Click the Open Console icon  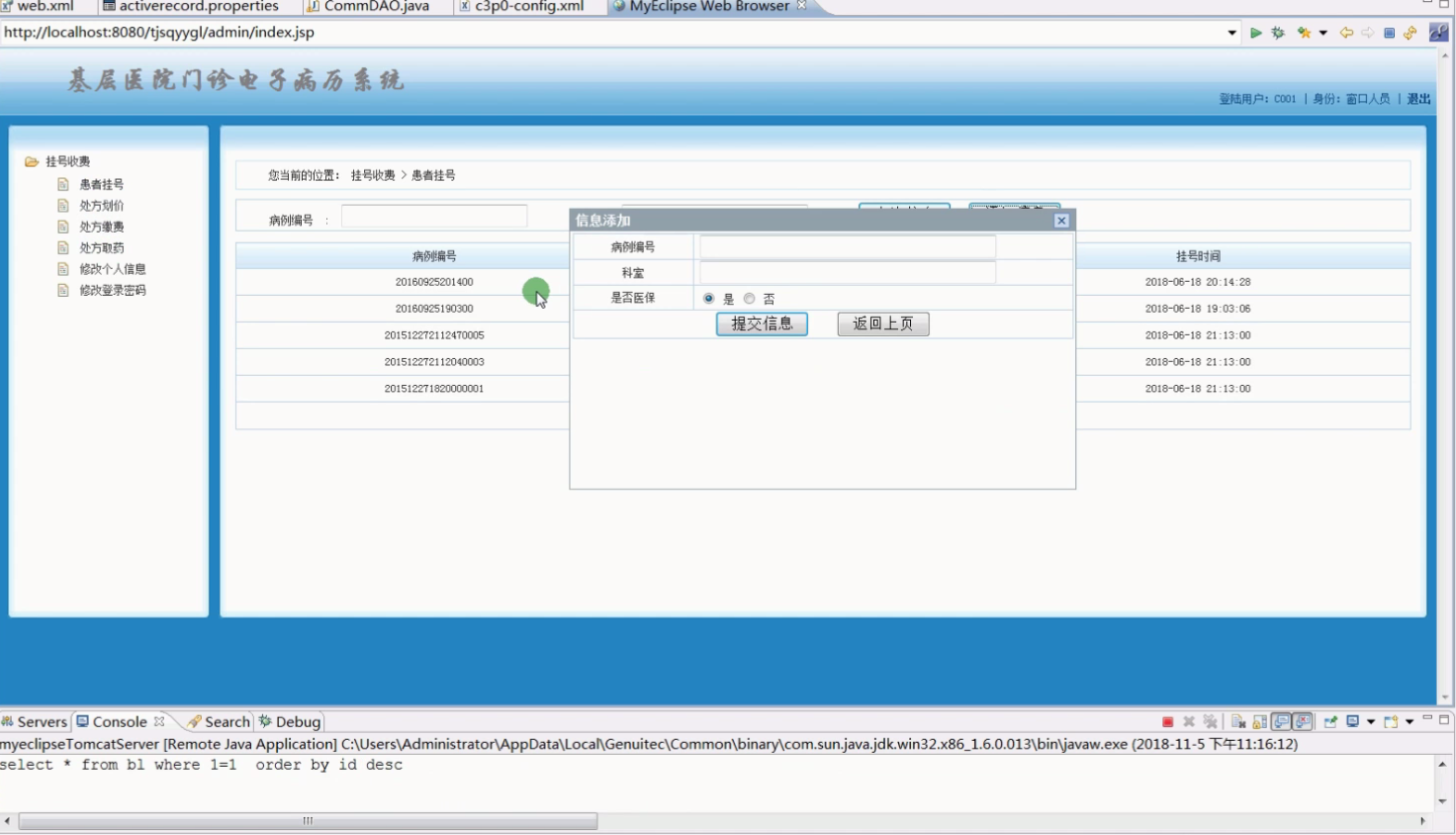[x=1391, y=722]
